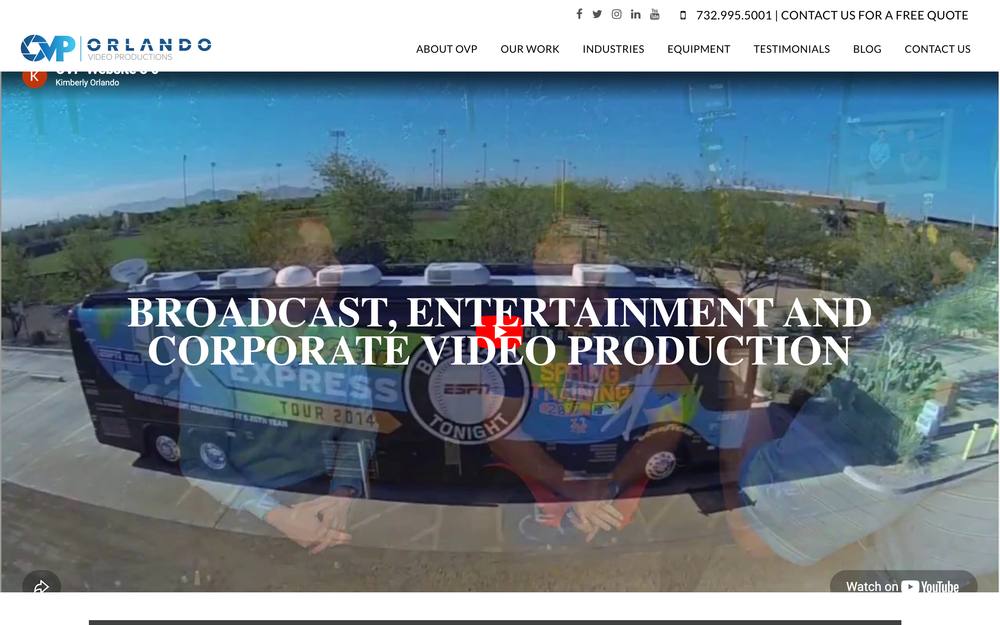Open the YouTube social icon in header
The image size is (1000, 625).
[x=654, y=14]
